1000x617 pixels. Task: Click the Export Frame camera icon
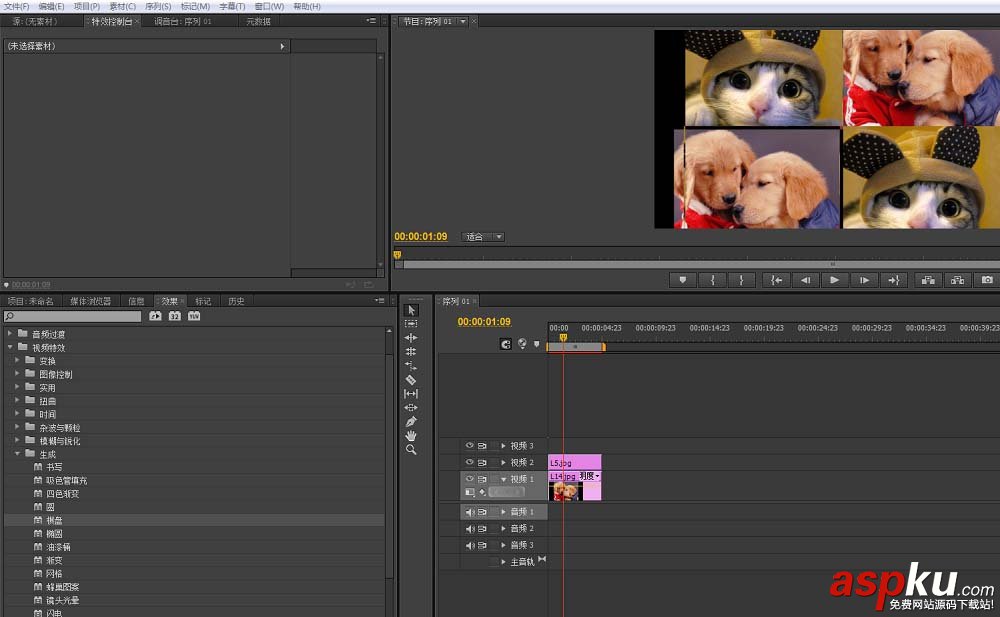[x=987, y=280]
